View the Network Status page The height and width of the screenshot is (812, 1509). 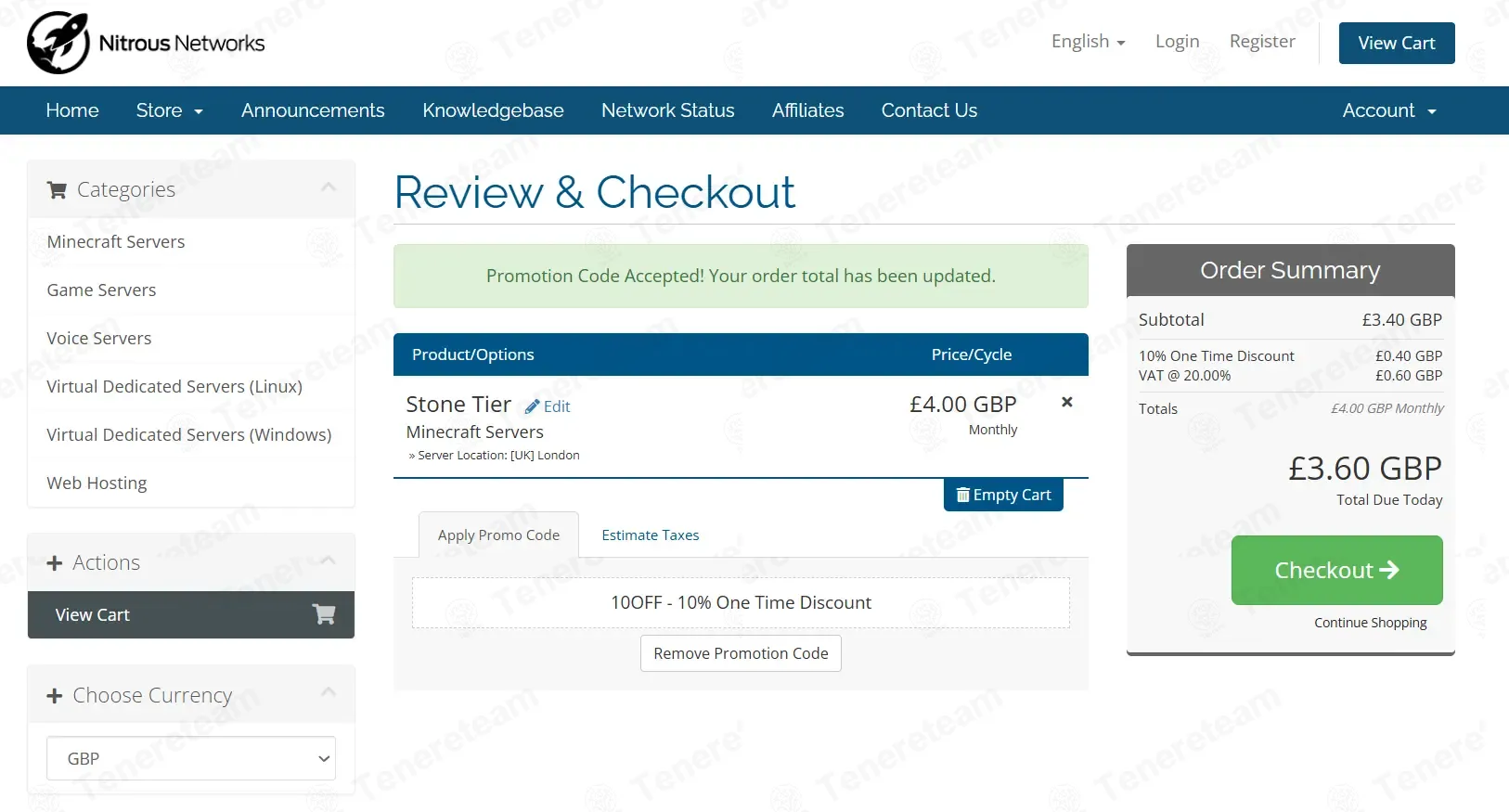(668, 110)
